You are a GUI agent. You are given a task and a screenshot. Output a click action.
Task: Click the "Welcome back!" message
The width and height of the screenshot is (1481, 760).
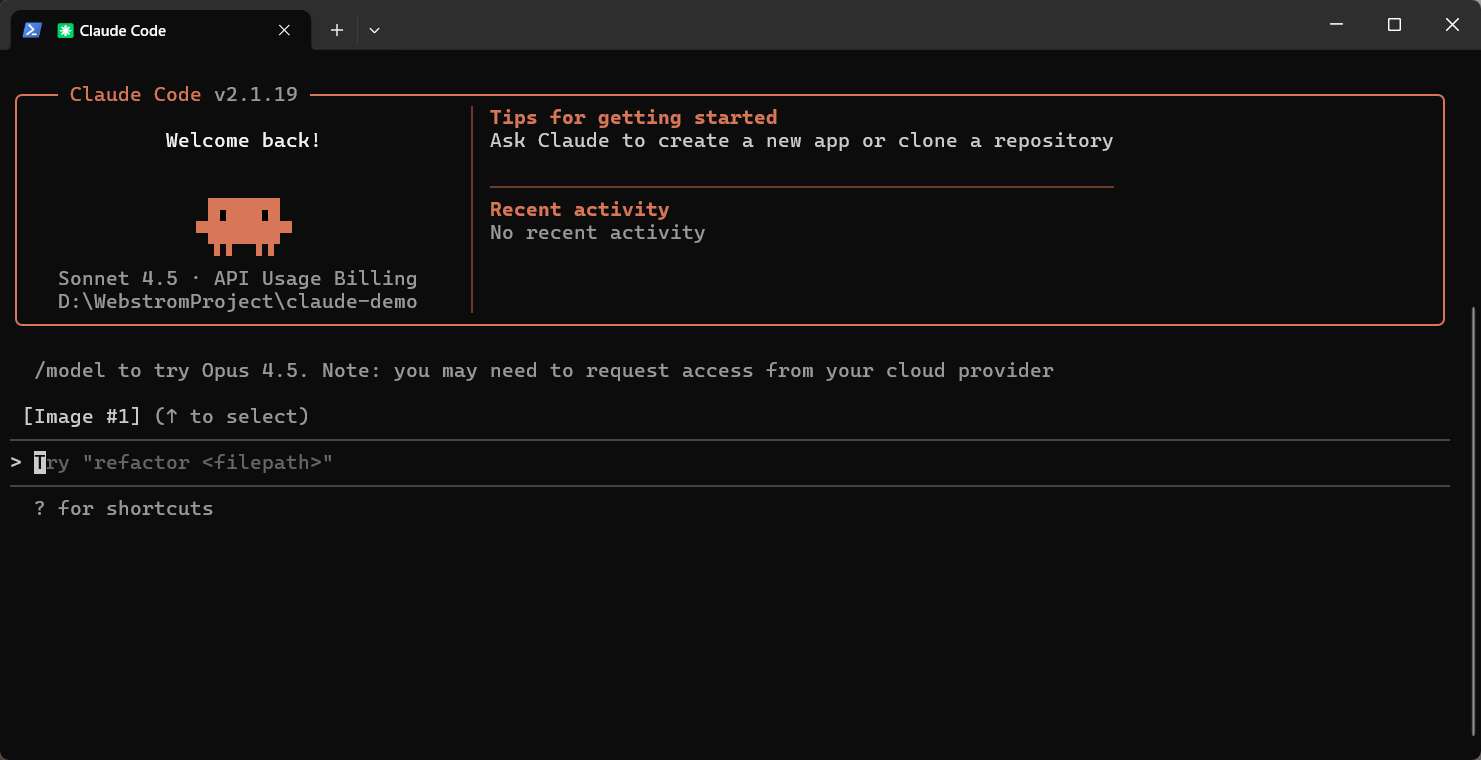tap(243, 140)
